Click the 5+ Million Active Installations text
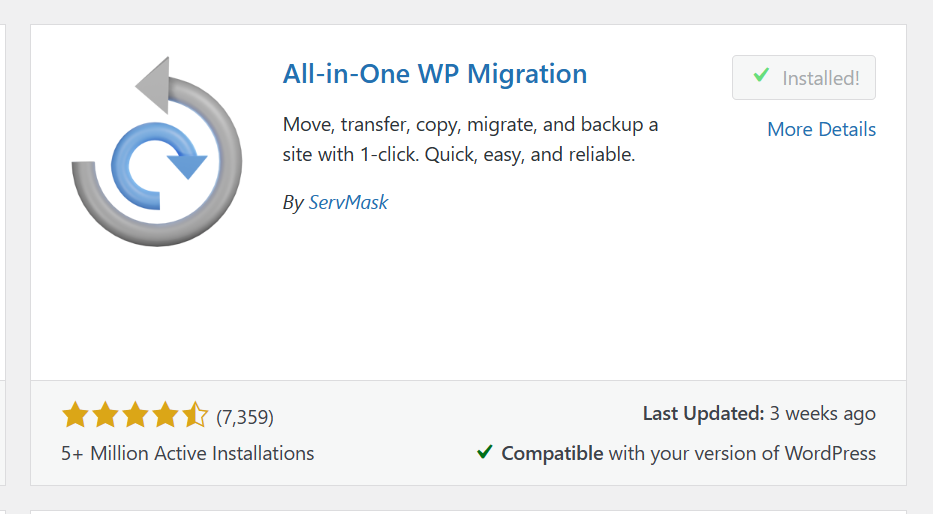 (187, 453)
